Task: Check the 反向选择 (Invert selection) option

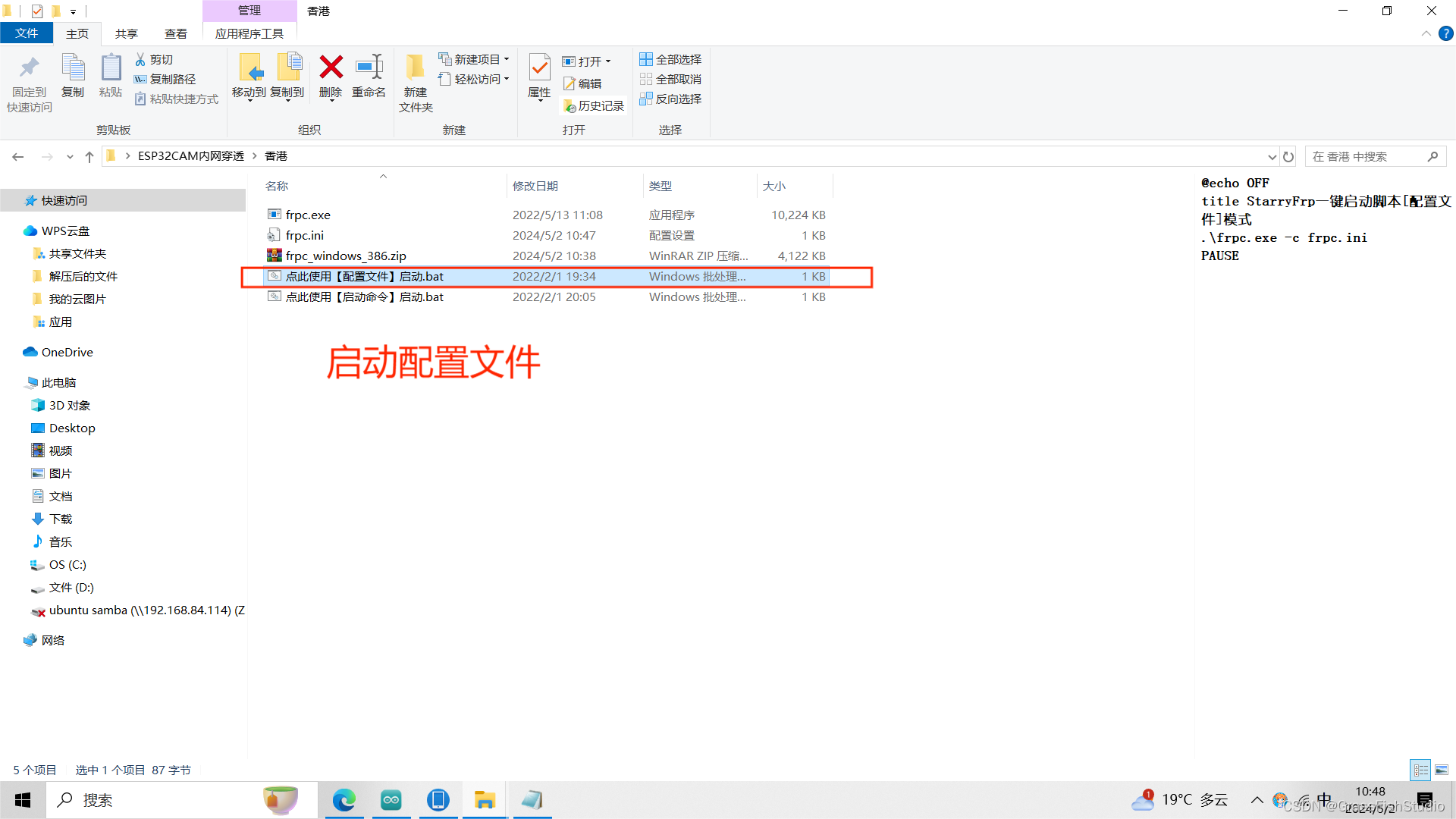Action: tap(670, 99)
